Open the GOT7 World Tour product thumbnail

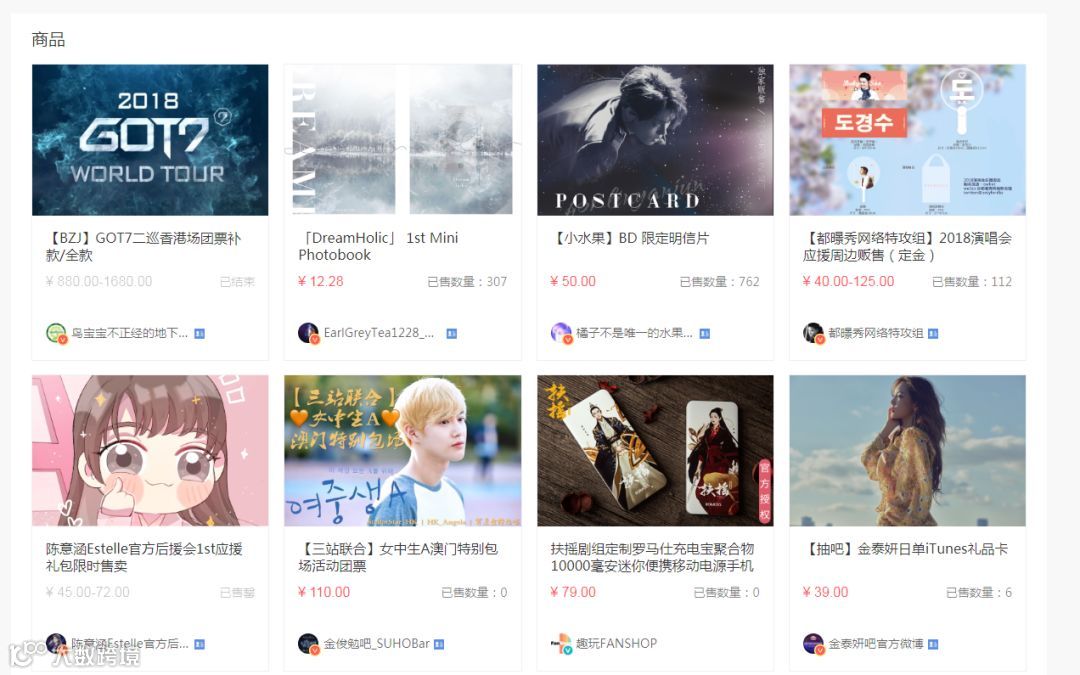click(x=150, y=140)
